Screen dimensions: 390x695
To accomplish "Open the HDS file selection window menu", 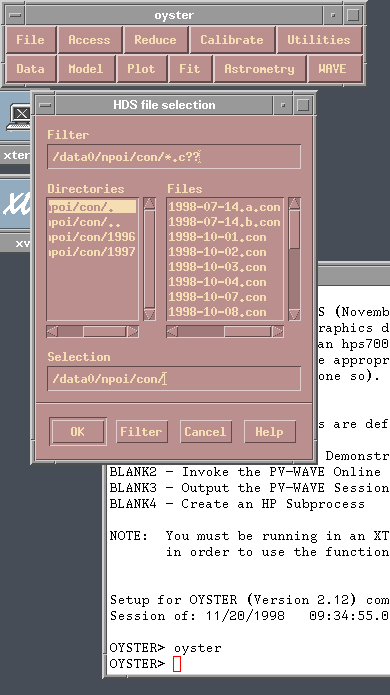I will [45, 105].
